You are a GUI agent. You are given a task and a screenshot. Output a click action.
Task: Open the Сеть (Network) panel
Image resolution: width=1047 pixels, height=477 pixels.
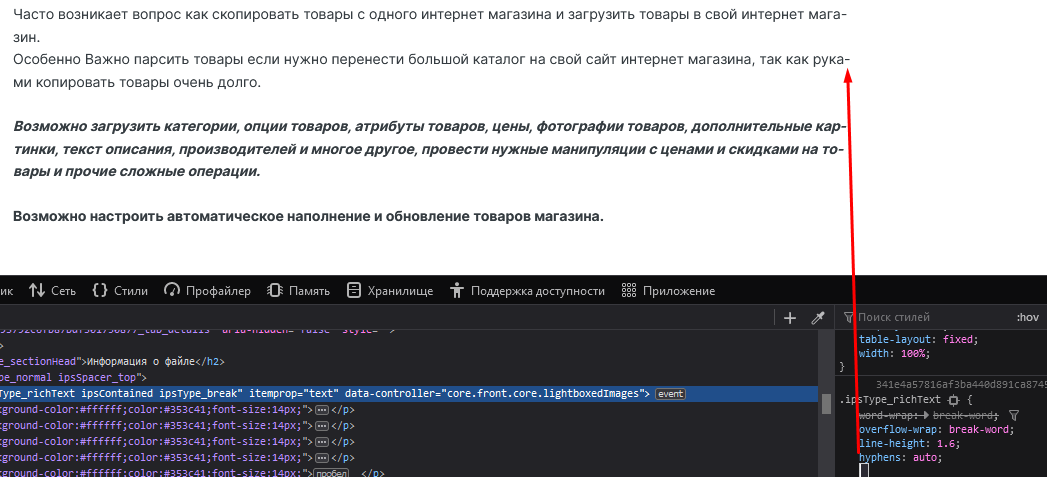52,291
